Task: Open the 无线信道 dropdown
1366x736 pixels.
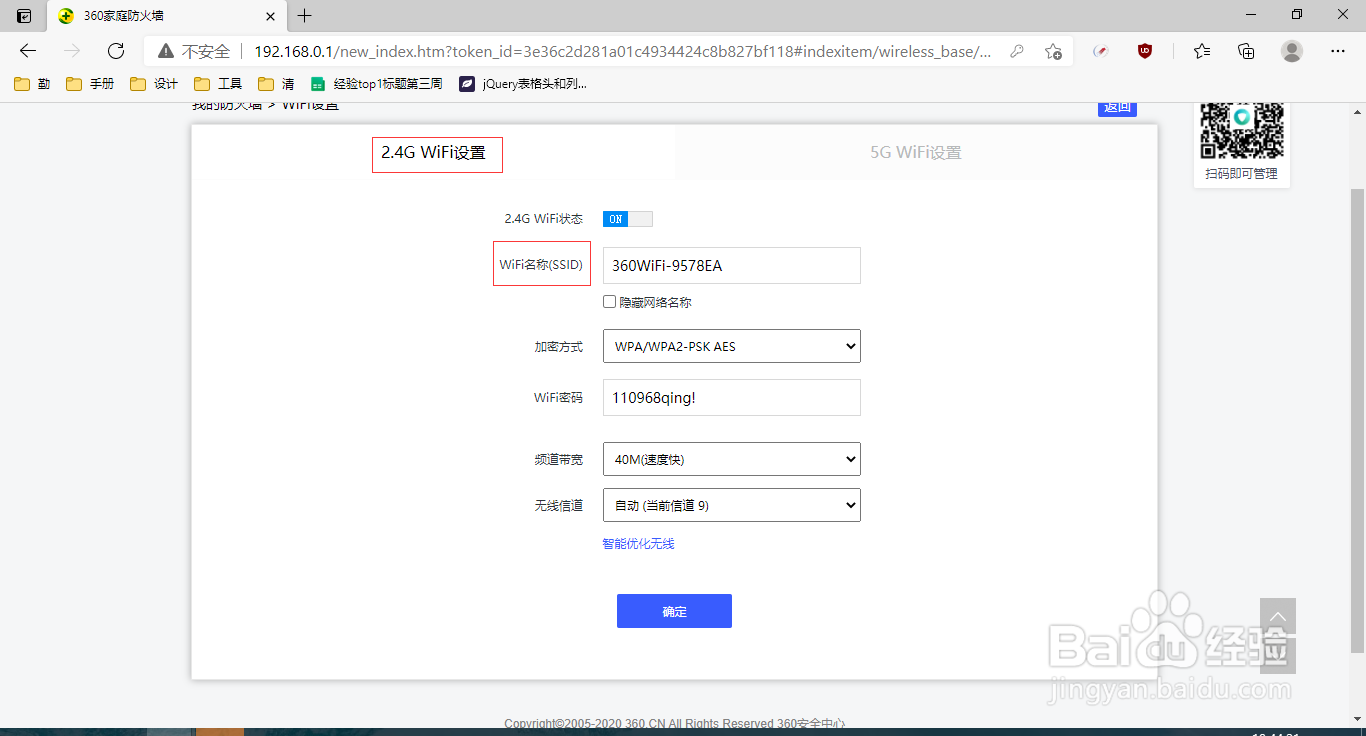Action: [x=732, y=505]
